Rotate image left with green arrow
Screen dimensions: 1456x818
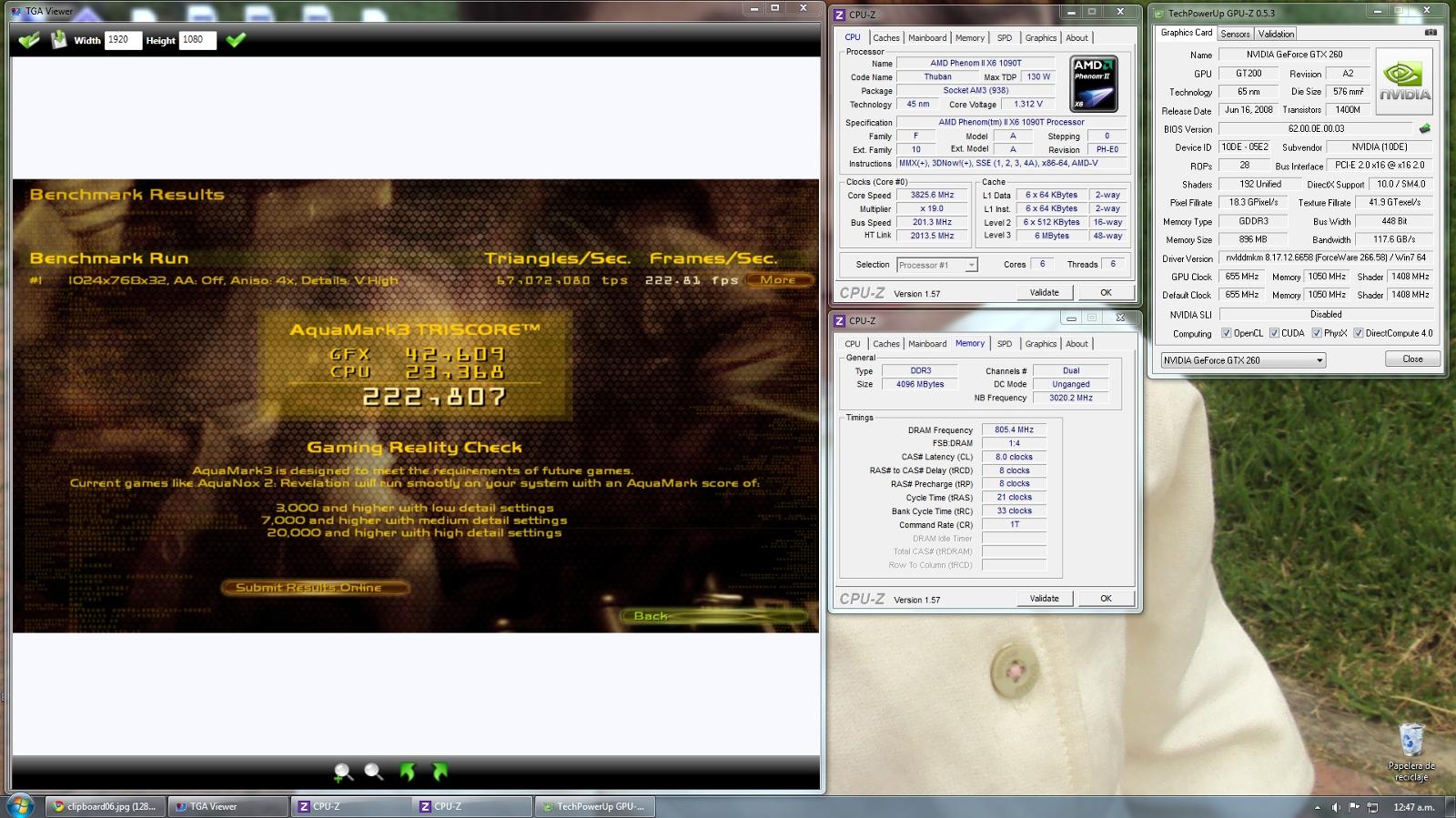(408, 772)
